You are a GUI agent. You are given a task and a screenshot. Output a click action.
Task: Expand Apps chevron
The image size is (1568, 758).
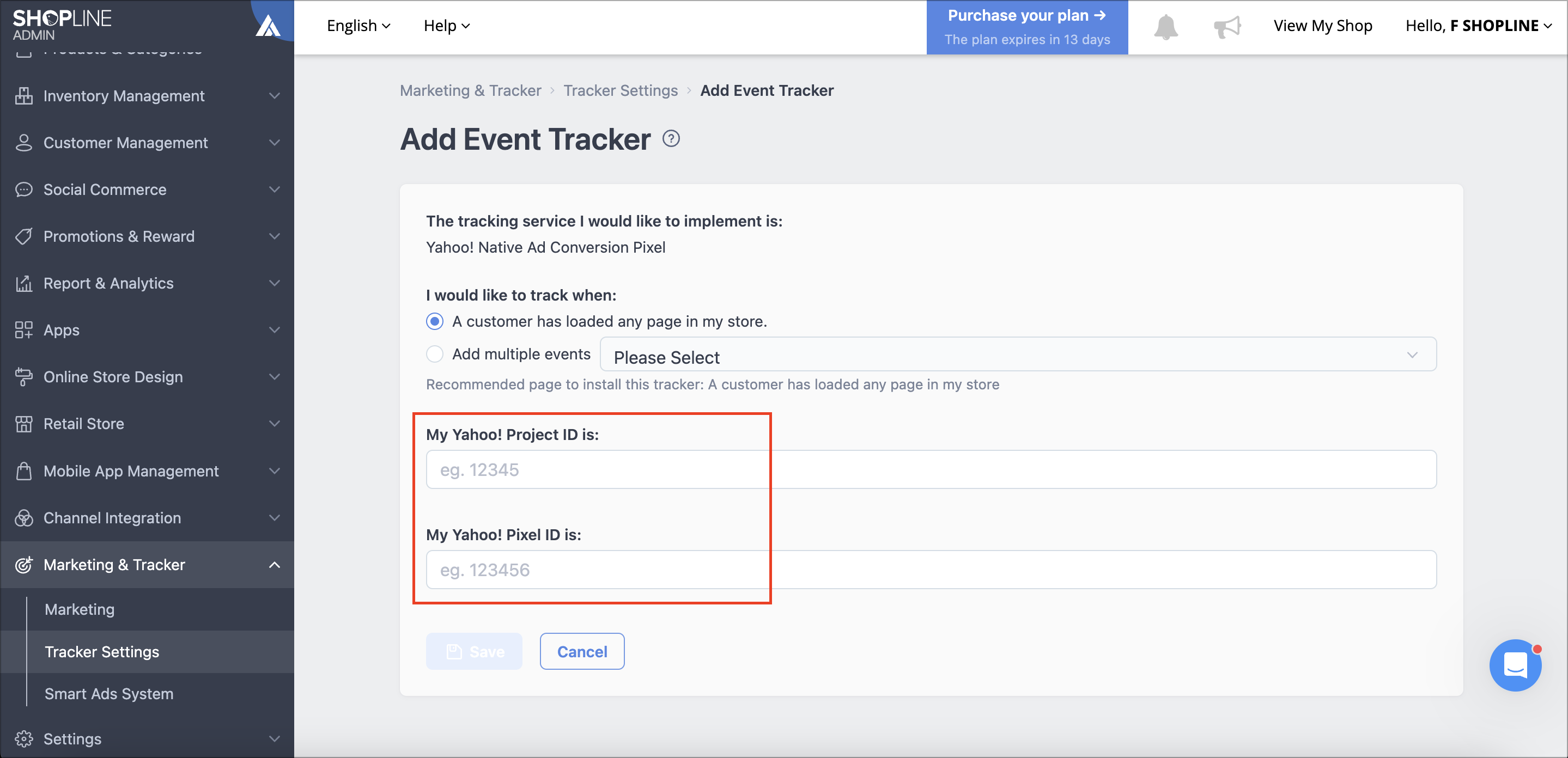(275, 330)
